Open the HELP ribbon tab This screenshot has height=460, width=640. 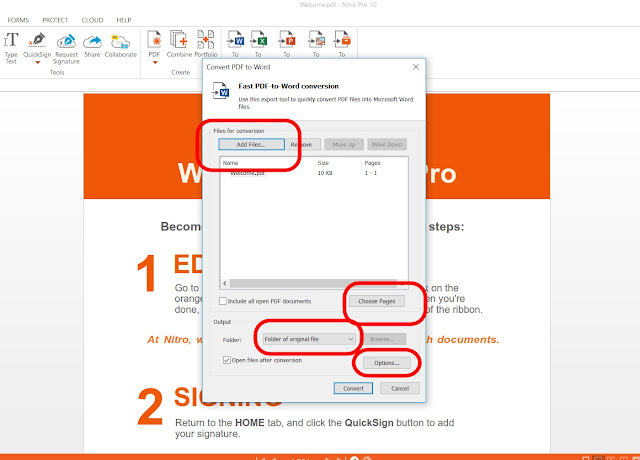coord(124,20)
